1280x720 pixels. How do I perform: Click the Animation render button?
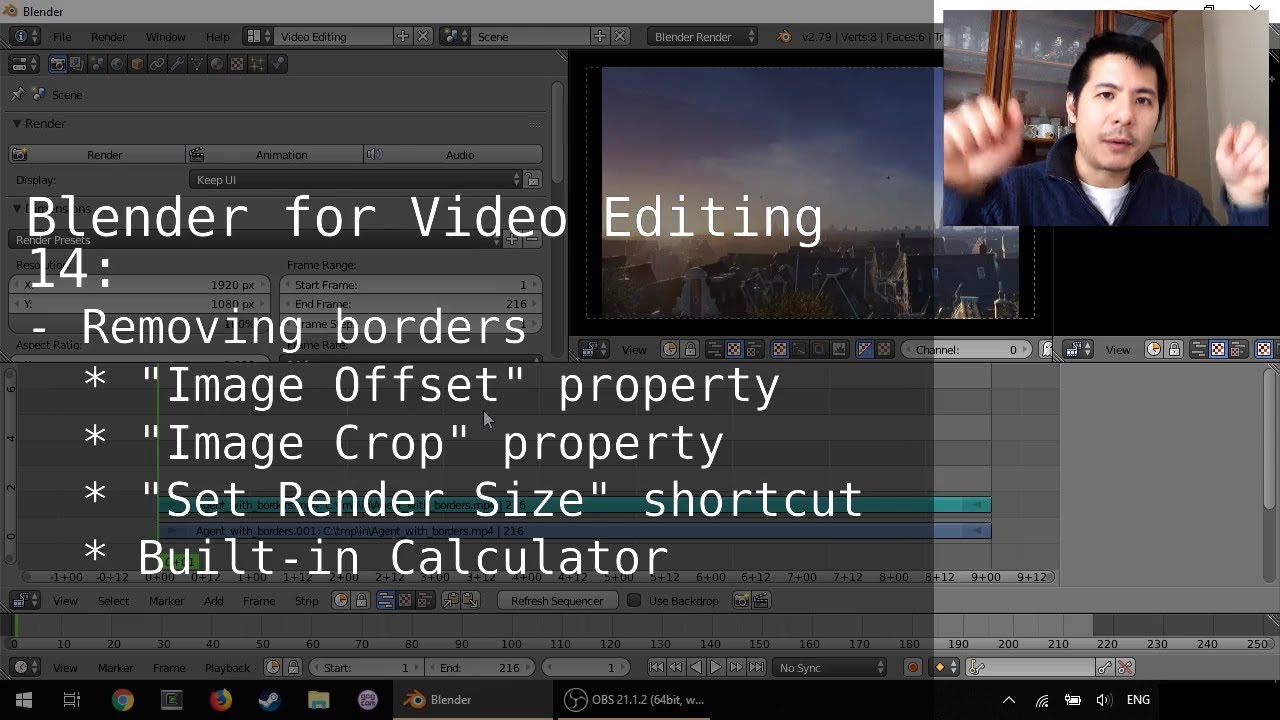(274, 154)
